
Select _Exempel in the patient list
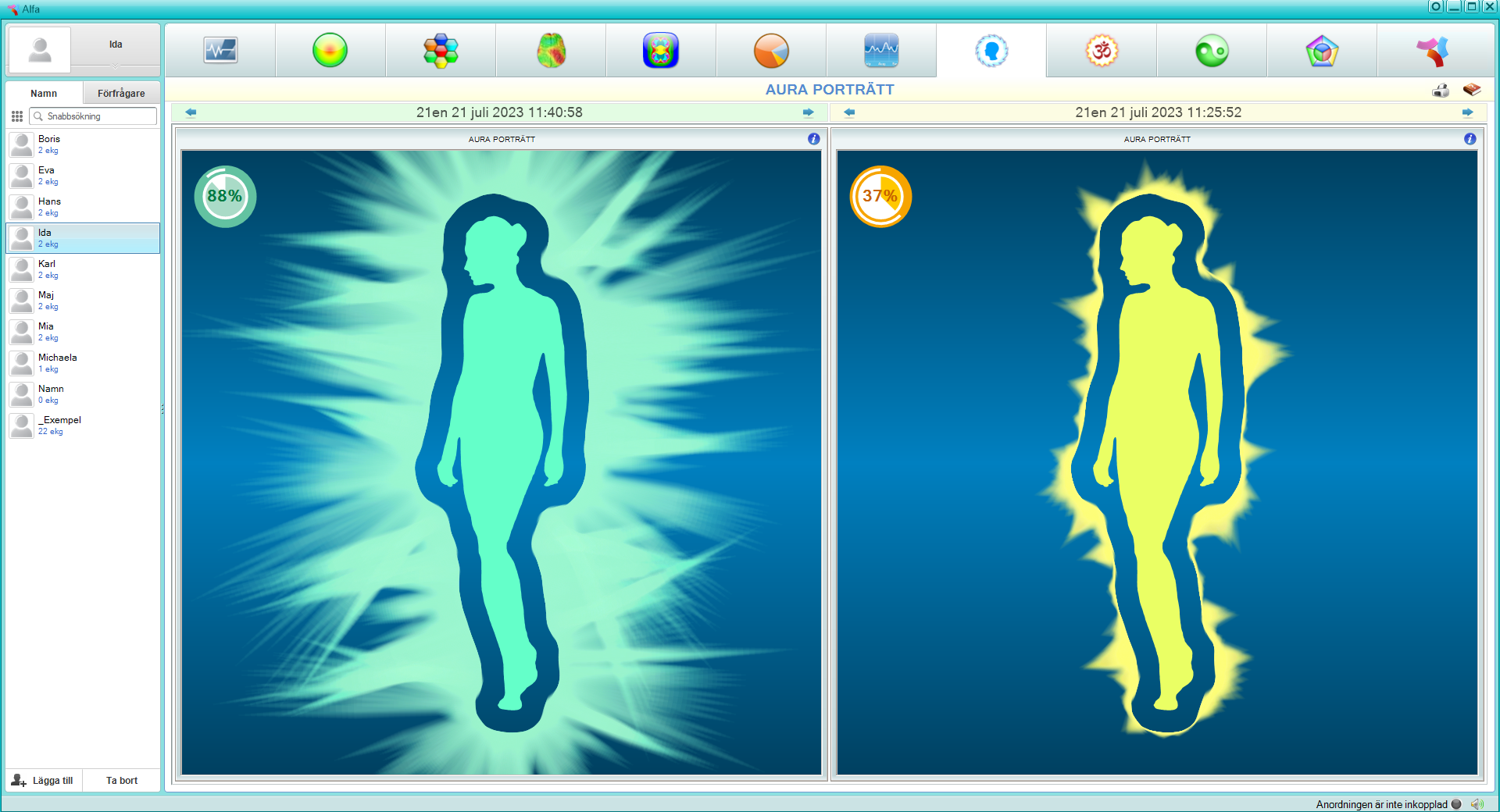(83, 426)
